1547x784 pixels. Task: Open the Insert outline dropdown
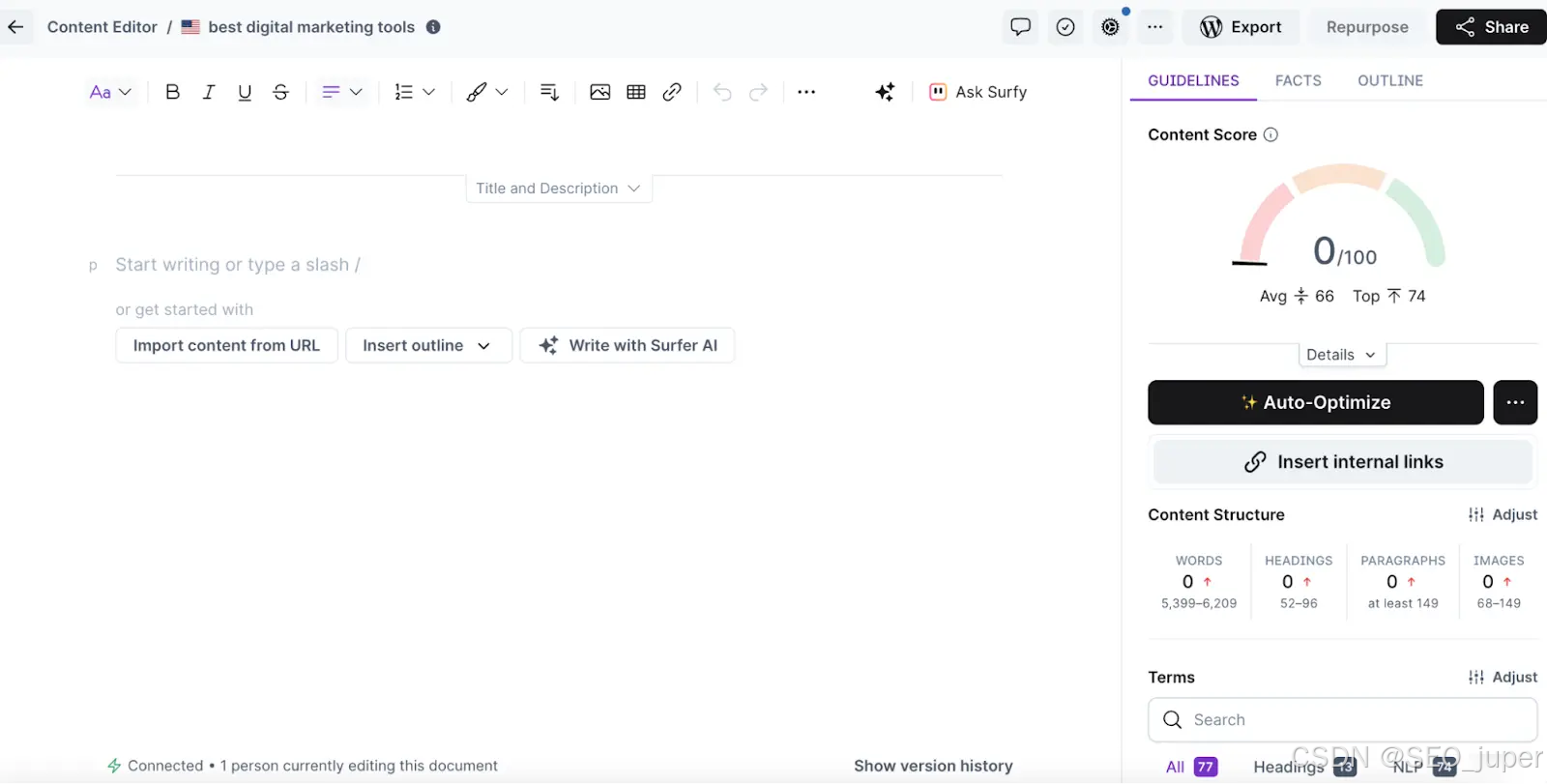[428, 345]
